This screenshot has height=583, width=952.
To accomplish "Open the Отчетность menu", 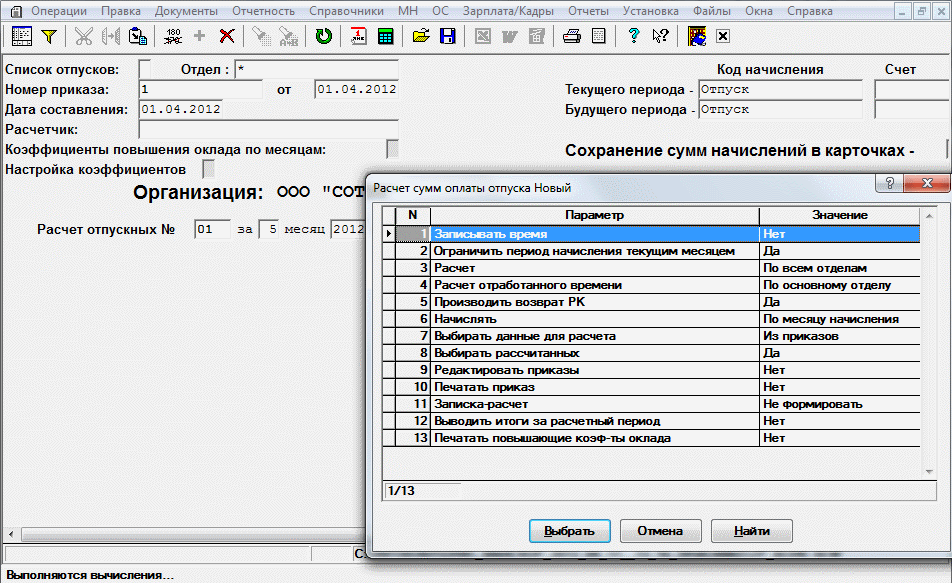I will click(x=264, y=11).
